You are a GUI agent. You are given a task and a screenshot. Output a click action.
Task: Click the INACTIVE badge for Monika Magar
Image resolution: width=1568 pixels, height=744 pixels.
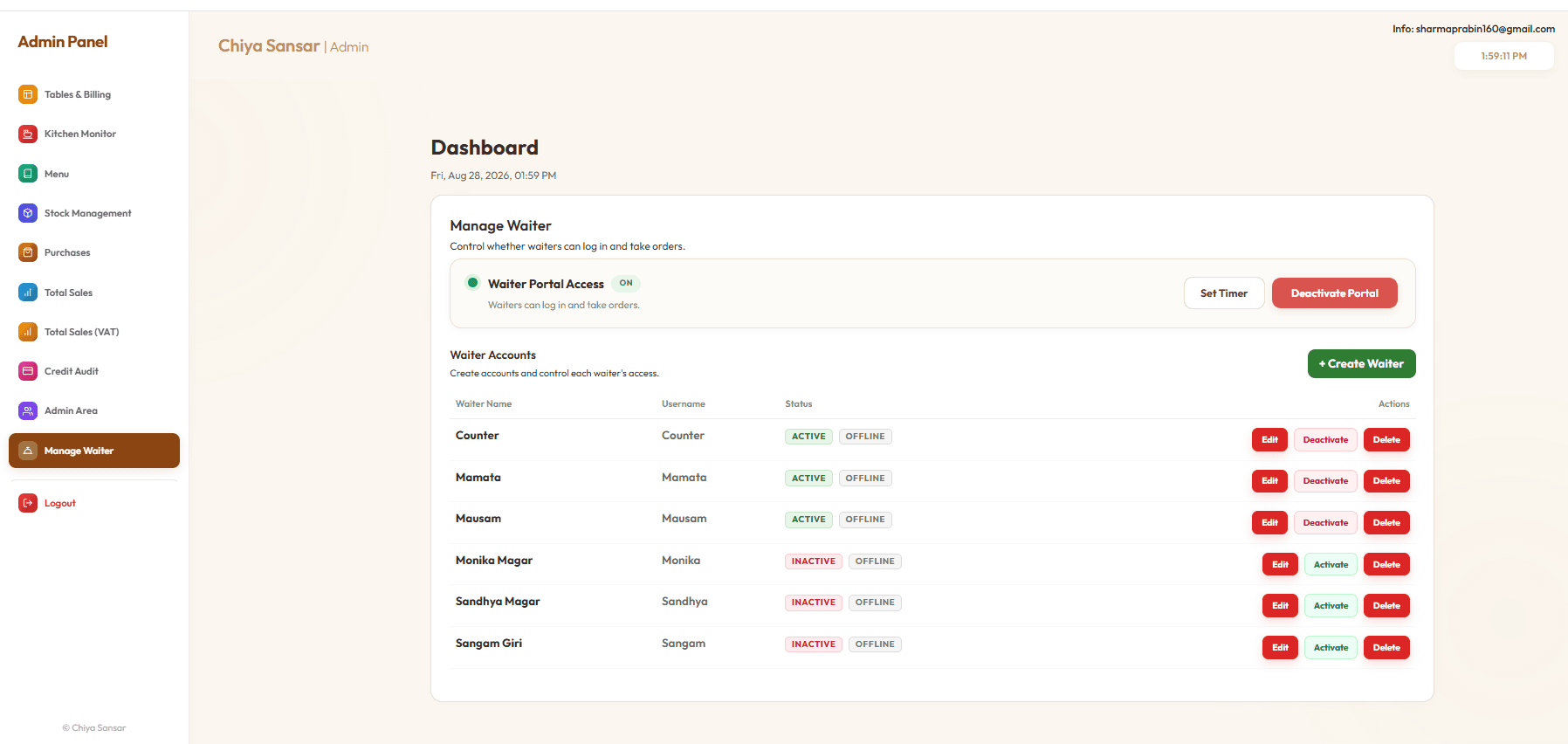(814, 561)
